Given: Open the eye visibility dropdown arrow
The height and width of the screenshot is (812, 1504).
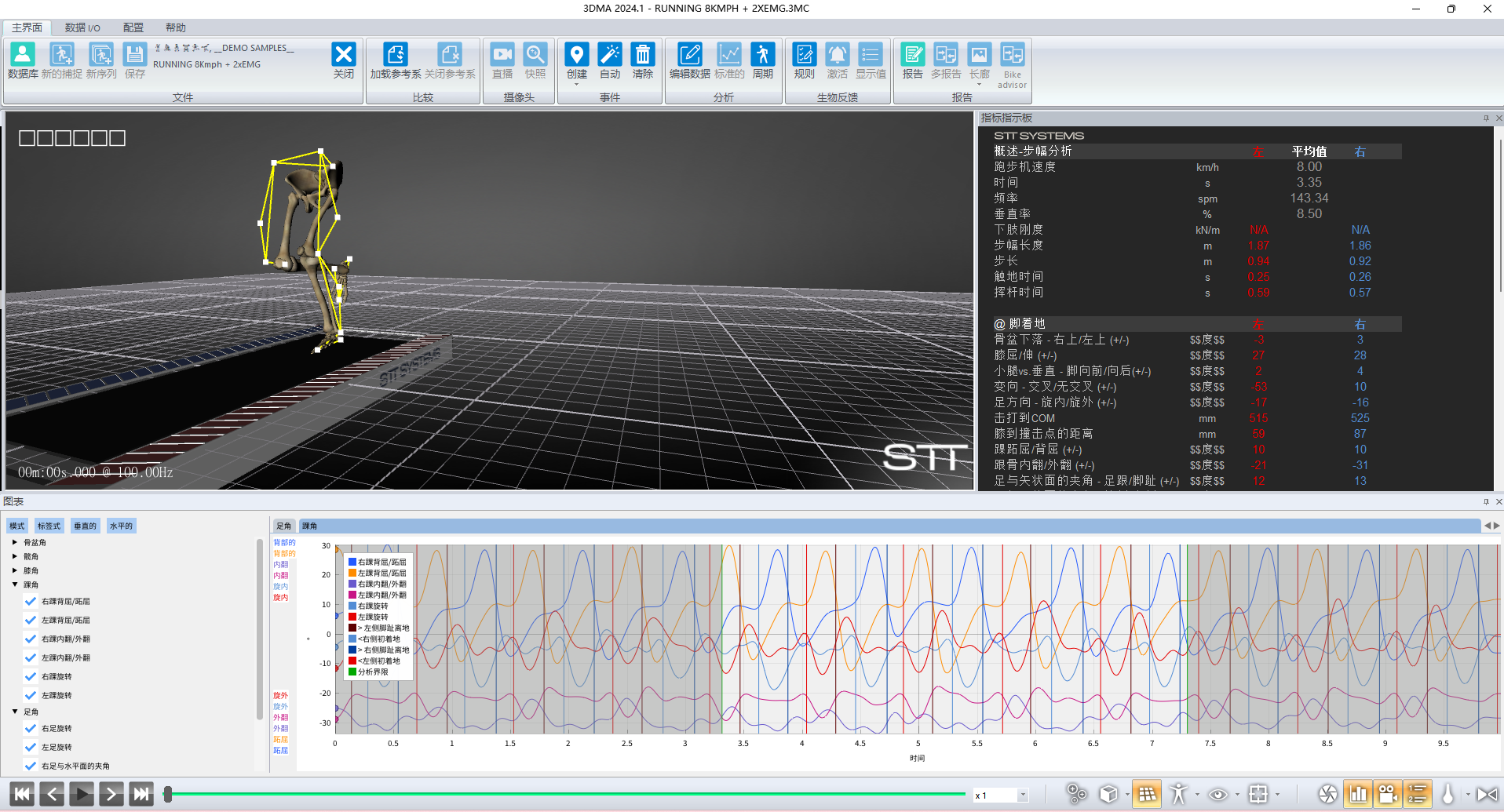Looking at the screenshot, I should [1237, 795].
